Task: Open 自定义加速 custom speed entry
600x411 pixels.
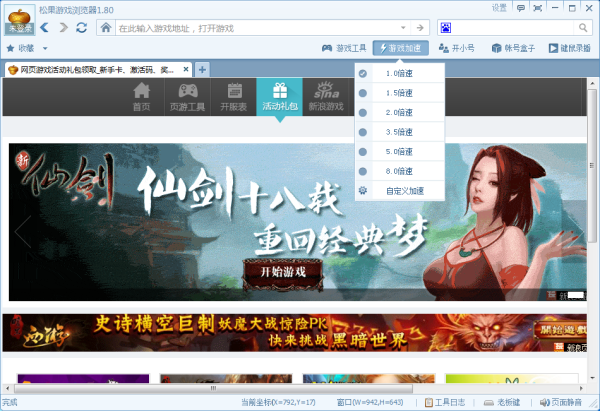Action: pos(404,190)
